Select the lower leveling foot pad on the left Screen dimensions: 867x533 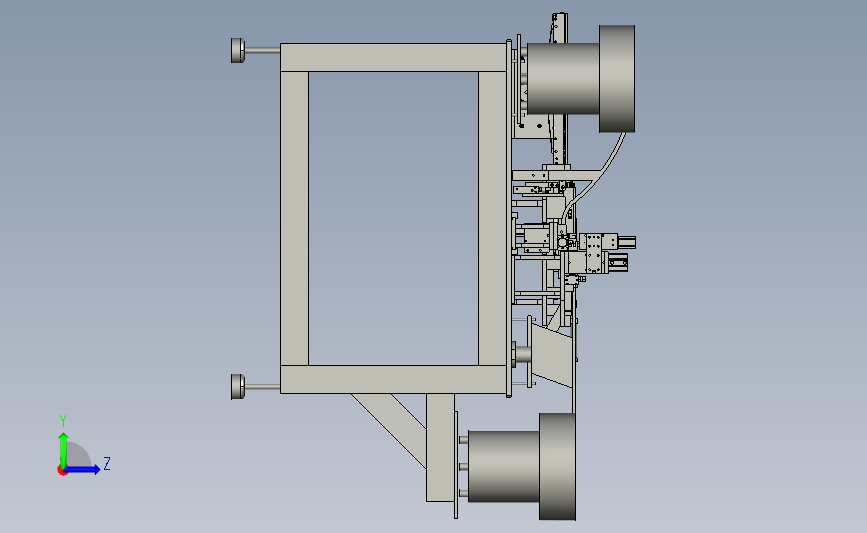[238, 386]
